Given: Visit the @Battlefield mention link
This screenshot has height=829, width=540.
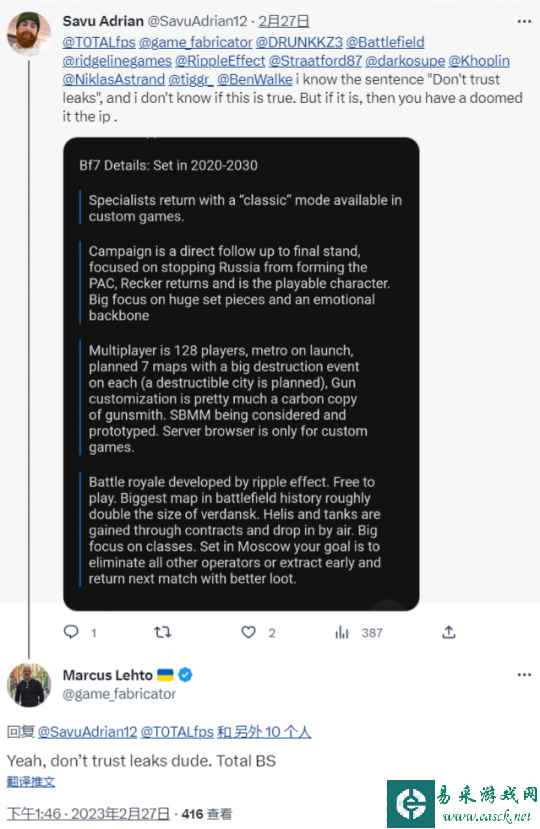Looking at the screenshot, I should click(x=385, y=42).
